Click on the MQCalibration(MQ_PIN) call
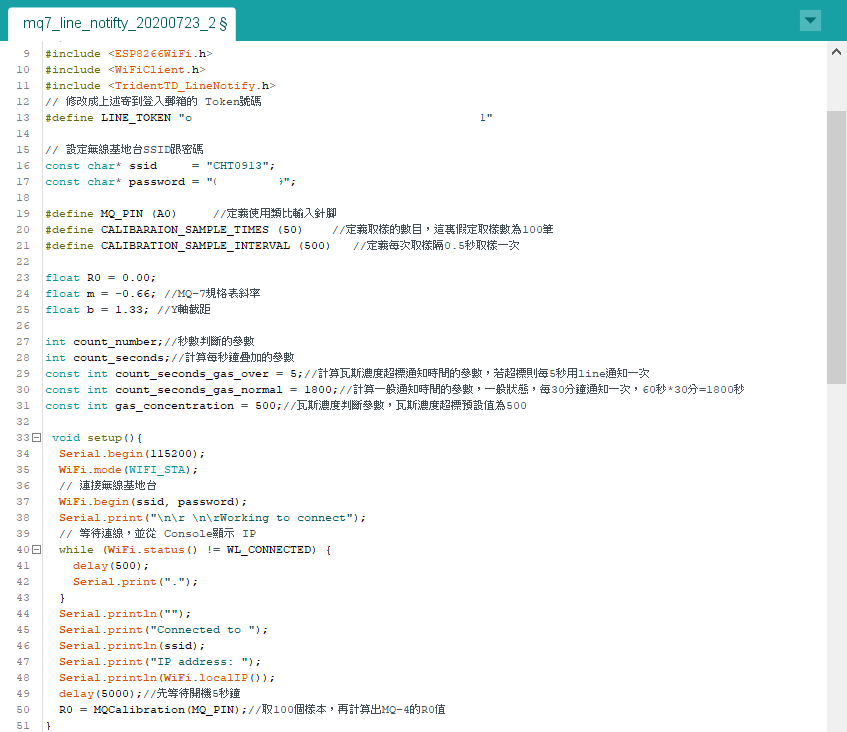 tap(170, 710)
